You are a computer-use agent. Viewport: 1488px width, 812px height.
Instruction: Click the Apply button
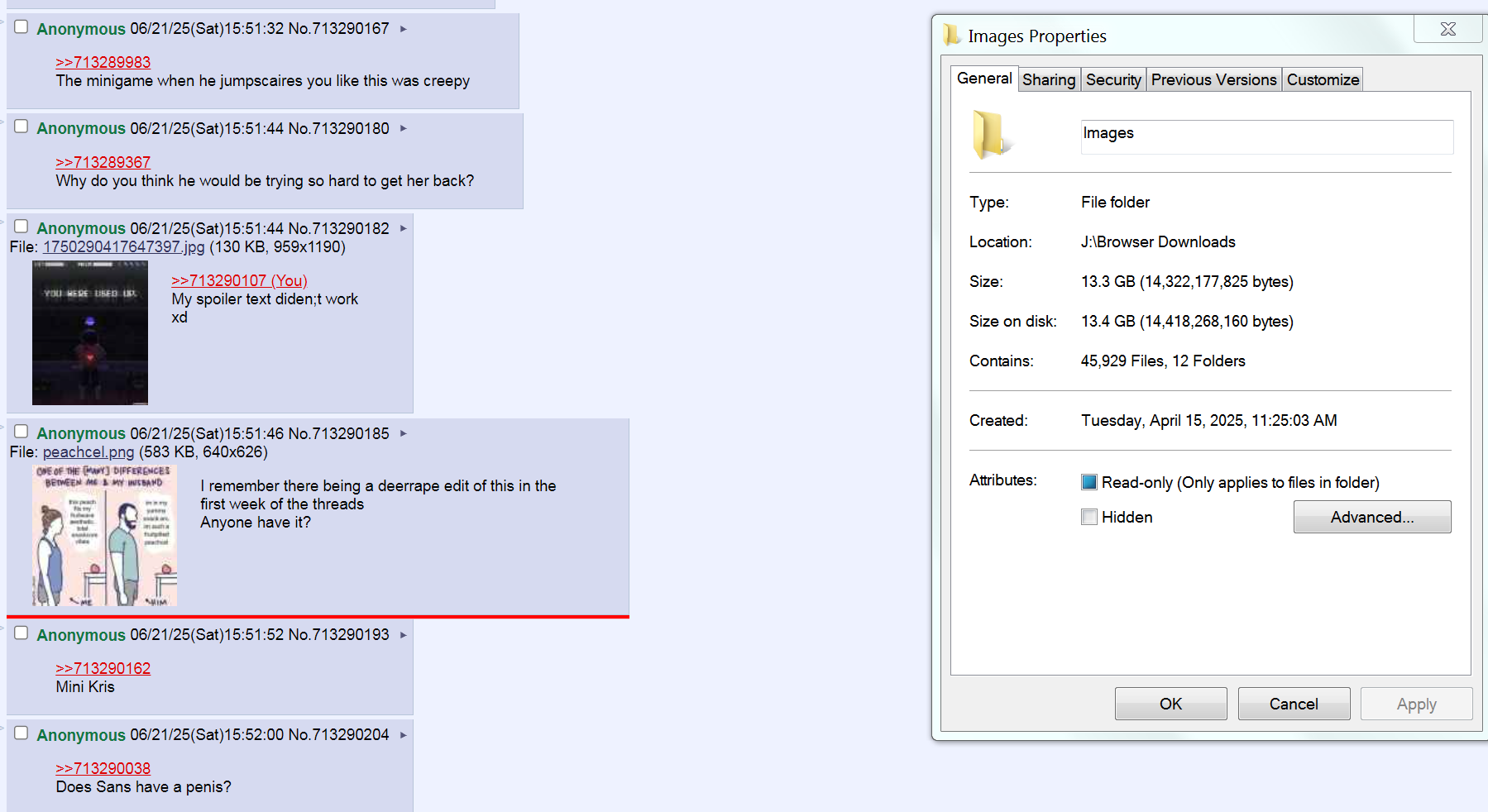tap(1416, 704)
